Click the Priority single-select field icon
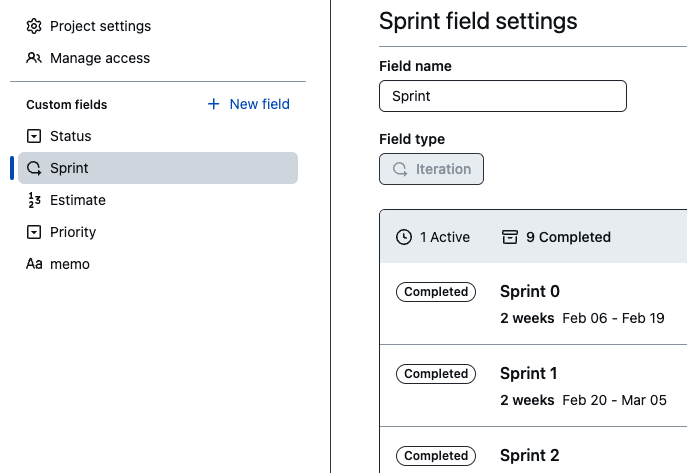 click(34, 232)
